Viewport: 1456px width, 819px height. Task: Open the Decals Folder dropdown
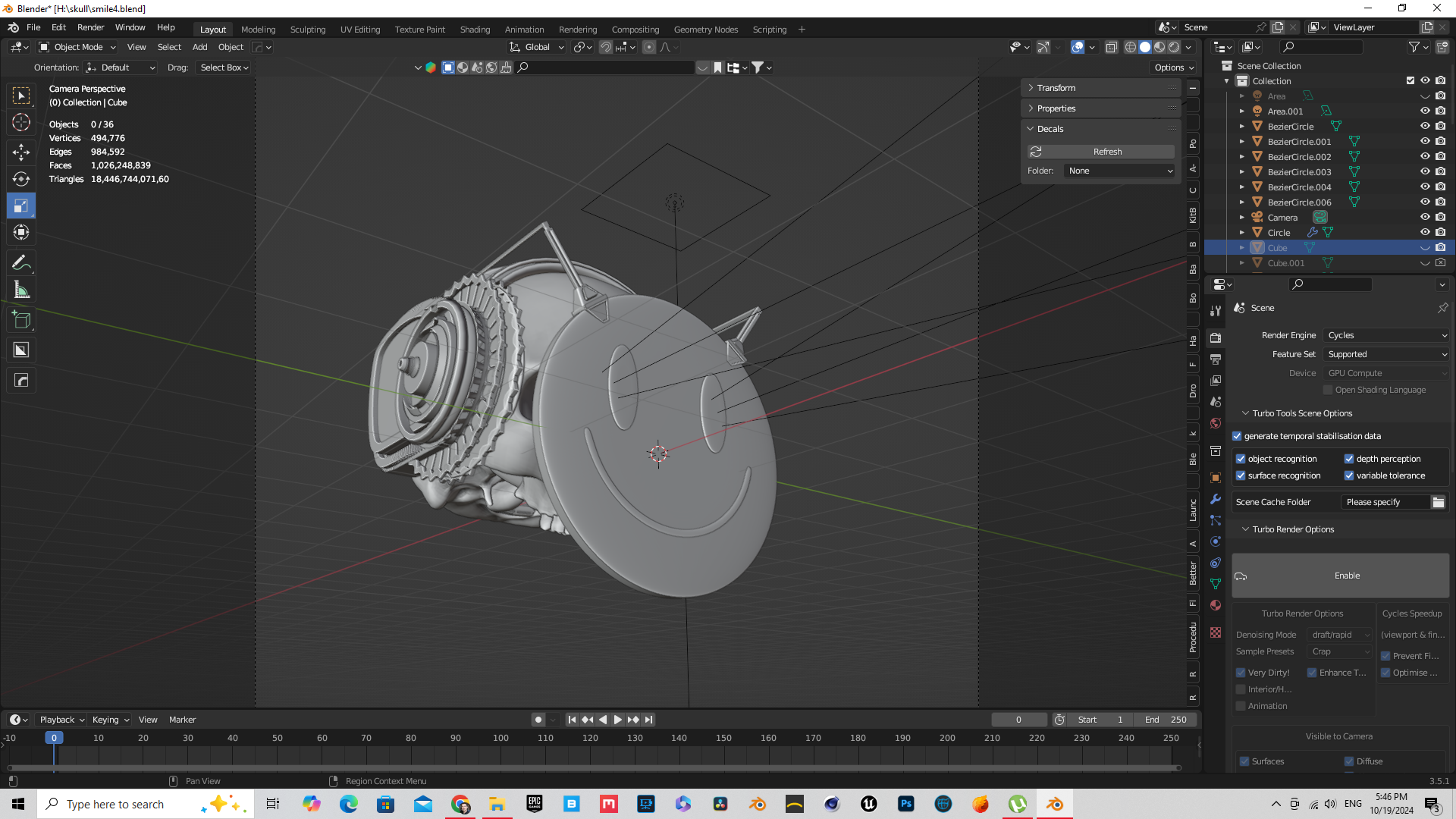click(1120, 171)
